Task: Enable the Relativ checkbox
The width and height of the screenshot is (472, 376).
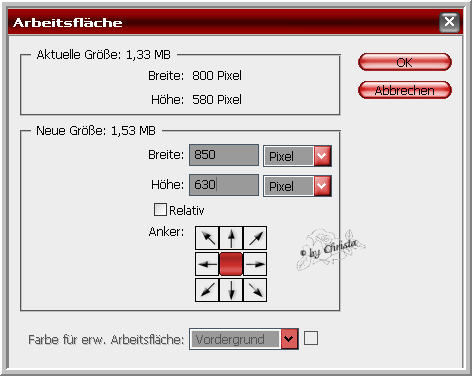Action: (x=160, y=210)
